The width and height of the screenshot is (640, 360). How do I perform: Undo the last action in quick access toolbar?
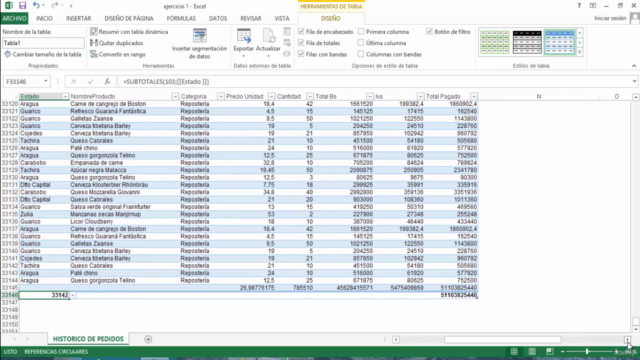pos(36,6)
